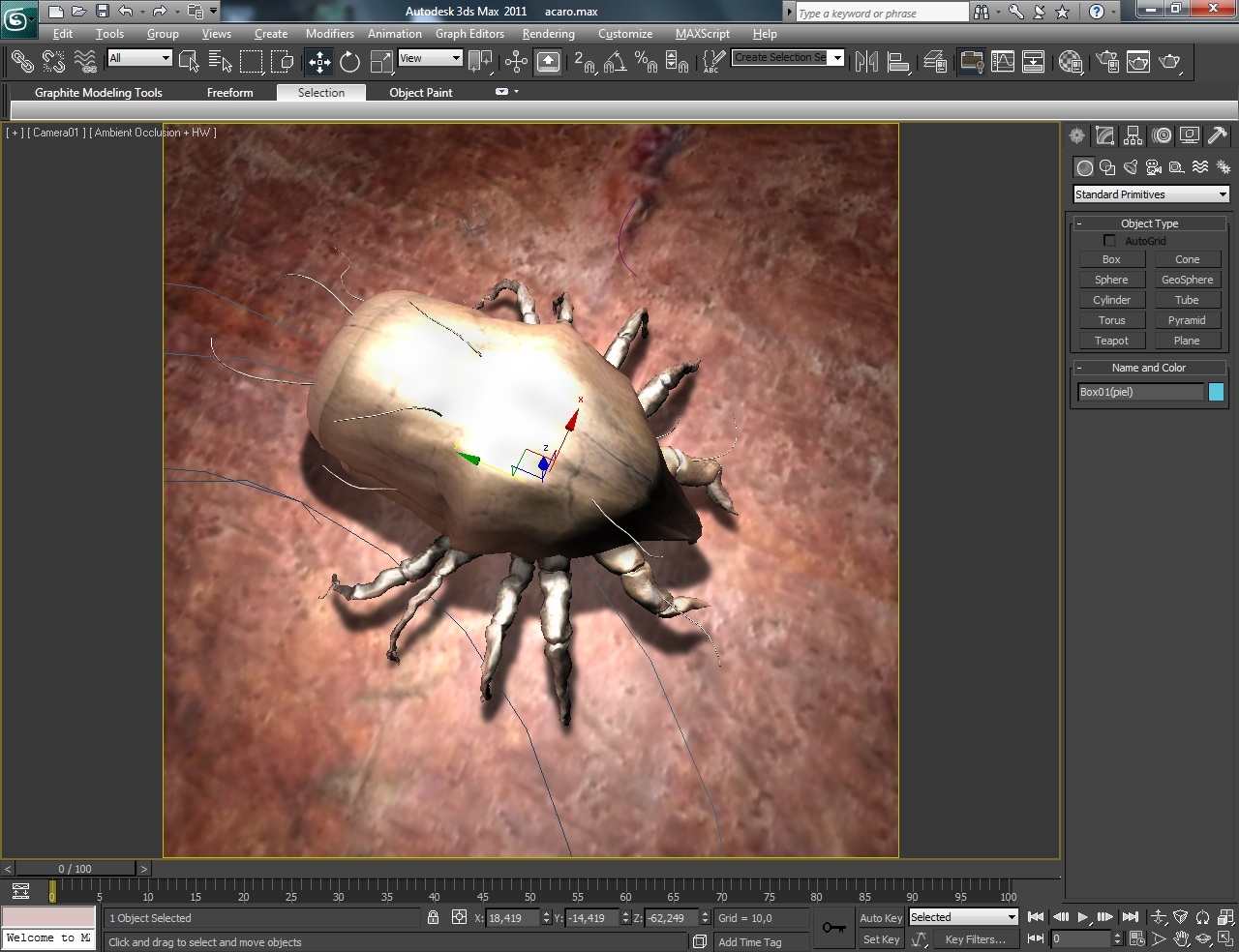Enable the AutoGrid checkbox
1239x952 pixels.
click(1109, 240)
